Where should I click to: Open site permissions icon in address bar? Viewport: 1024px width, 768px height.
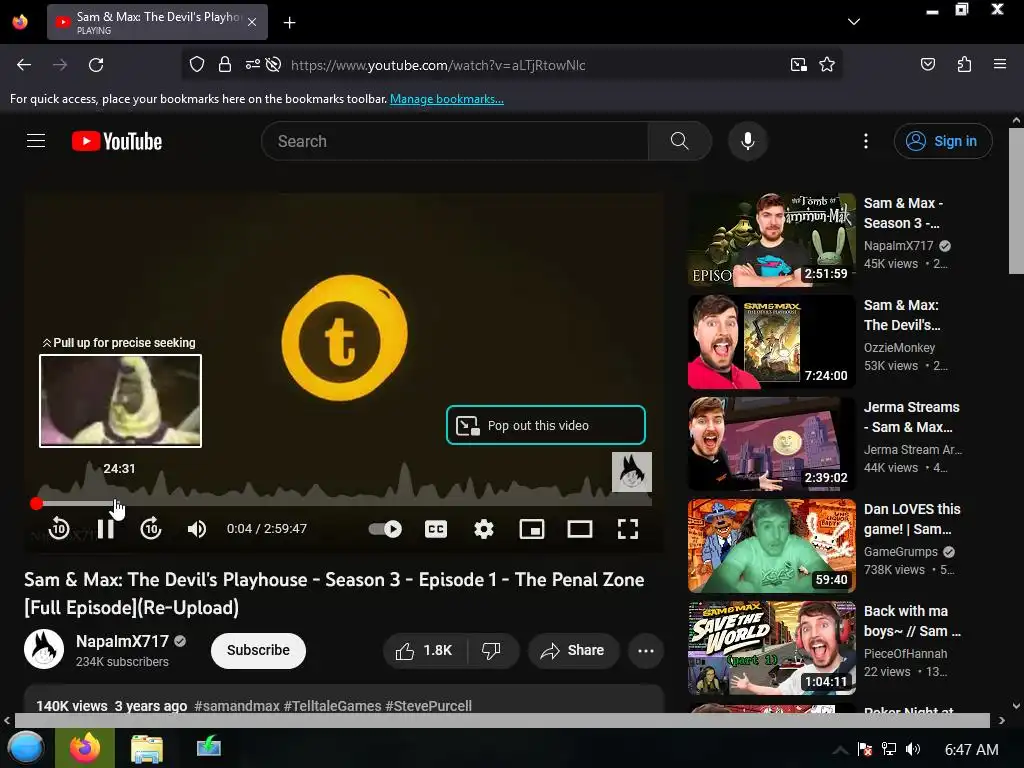[x=252, y=64]
